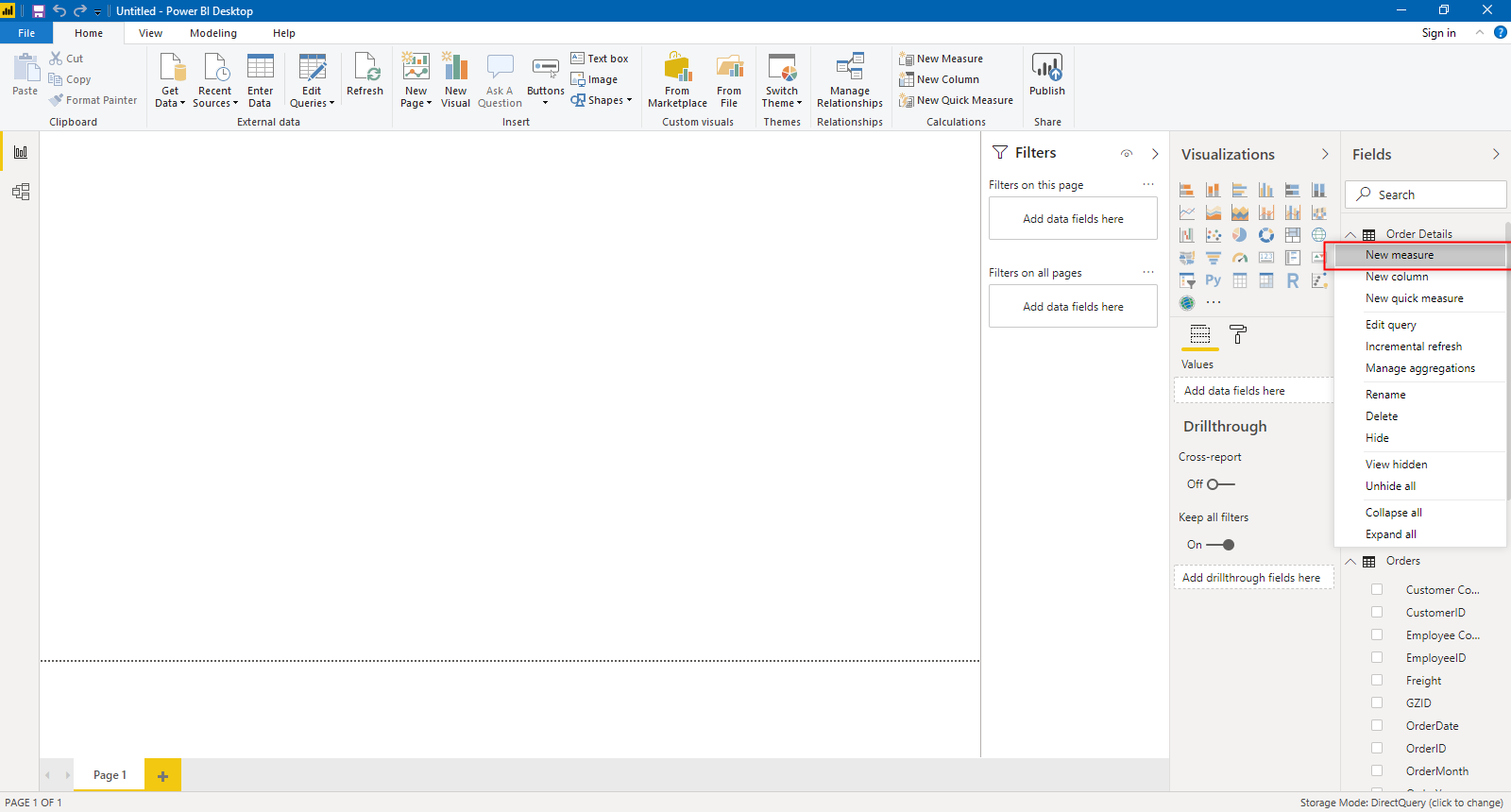Open the Get Data dropdown

tap(170, 80)
